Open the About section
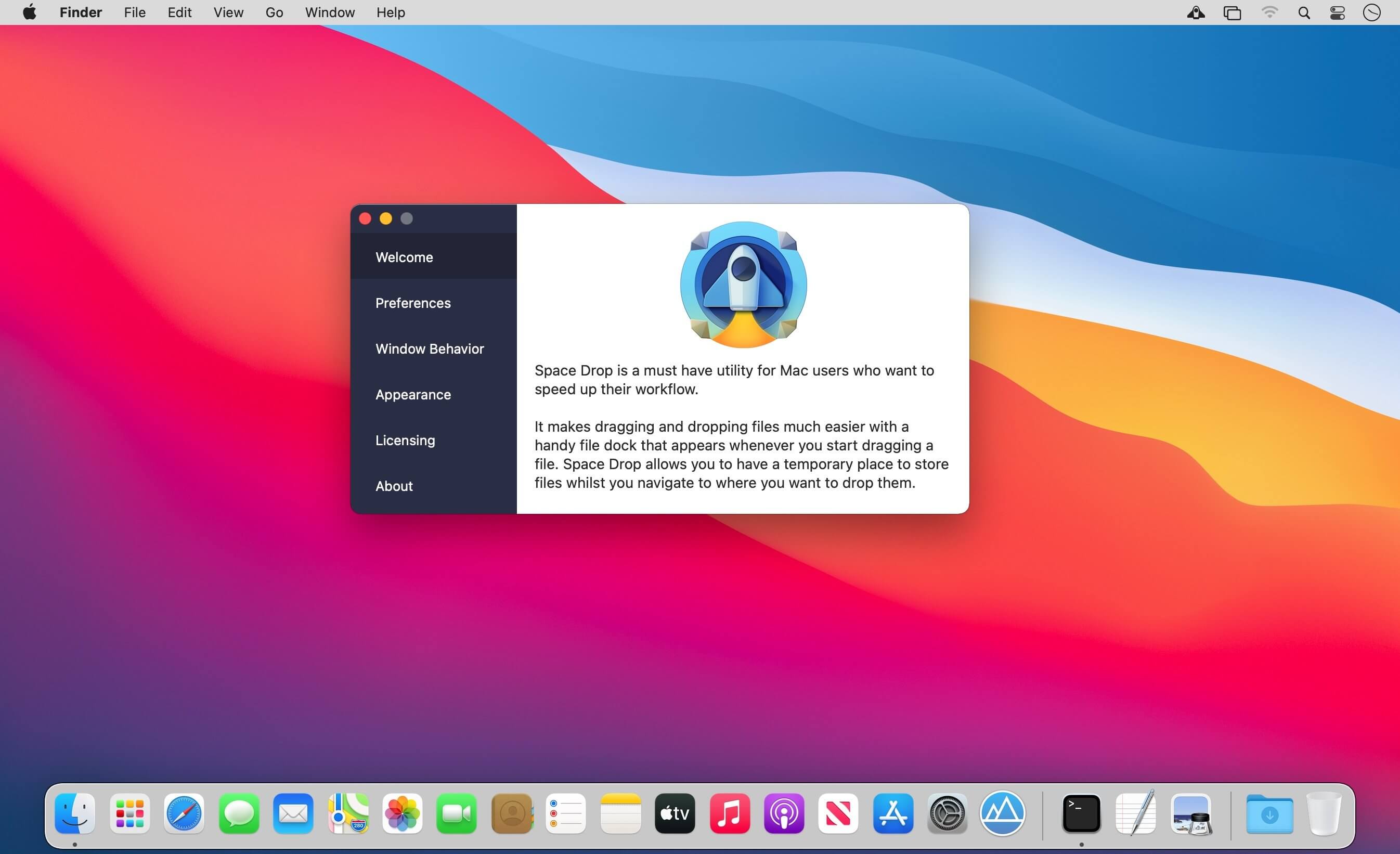This screenshot has height=854, width=1400. (x=433, y=486)
